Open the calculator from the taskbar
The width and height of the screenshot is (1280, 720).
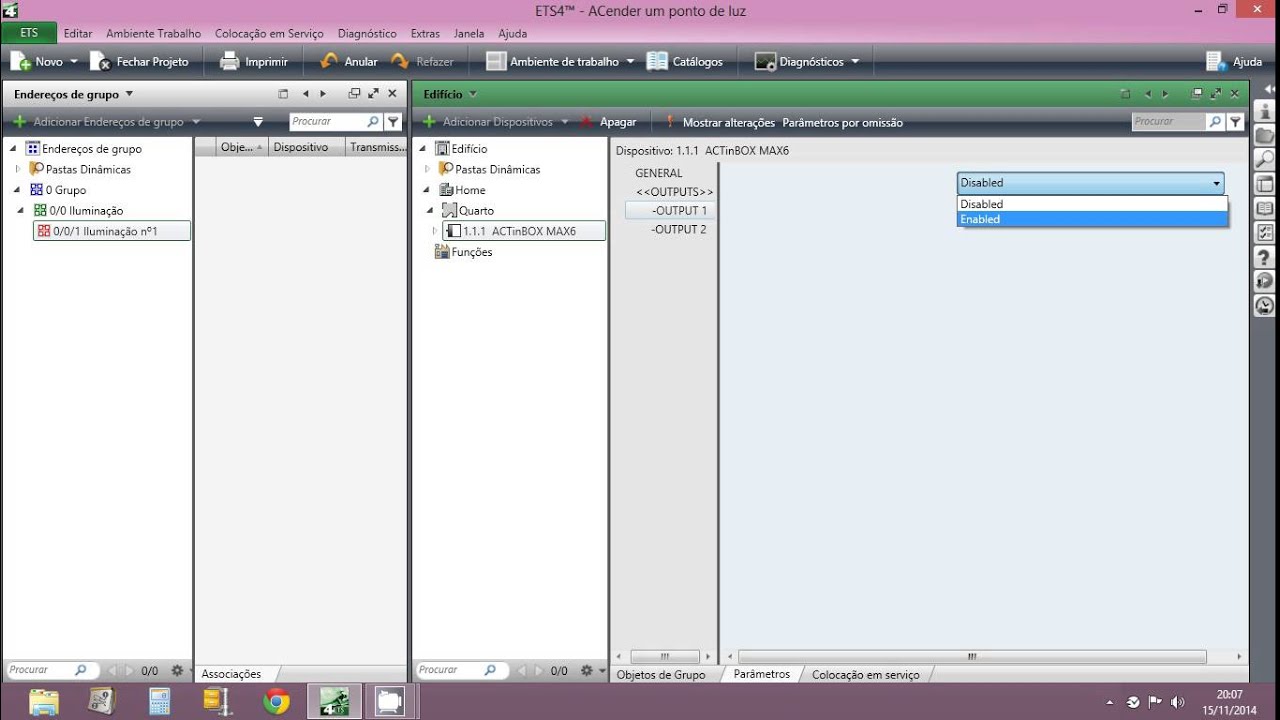click(160, 701)
